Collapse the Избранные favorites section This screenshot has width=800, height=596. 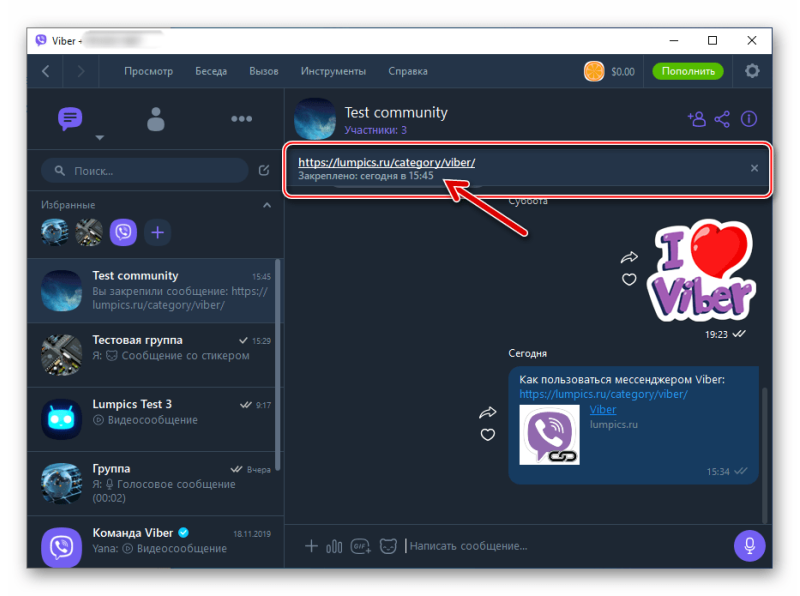[267, 205]
